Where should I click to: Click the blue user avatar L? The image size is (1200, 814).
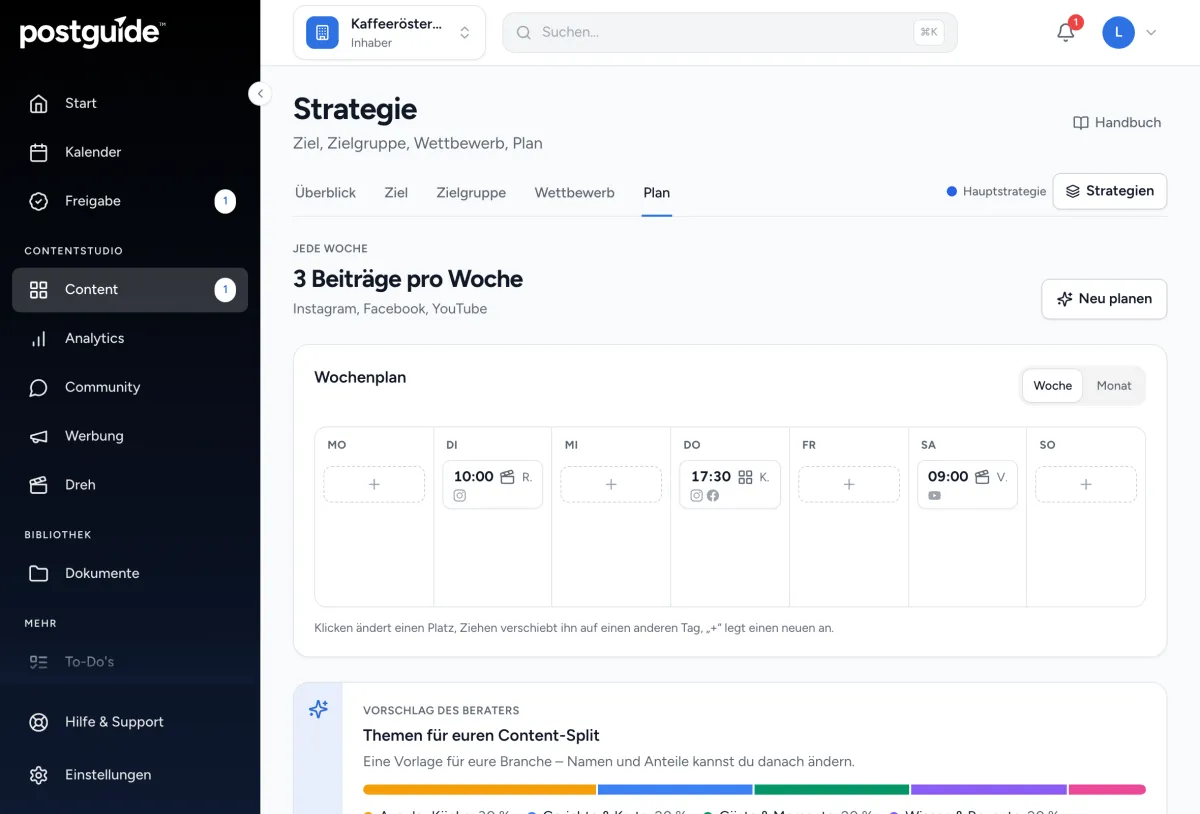1118,32
